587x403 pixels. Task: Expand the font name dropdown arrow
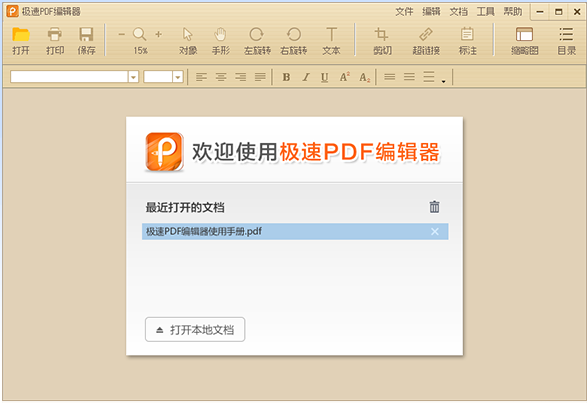tap(133, 77)
